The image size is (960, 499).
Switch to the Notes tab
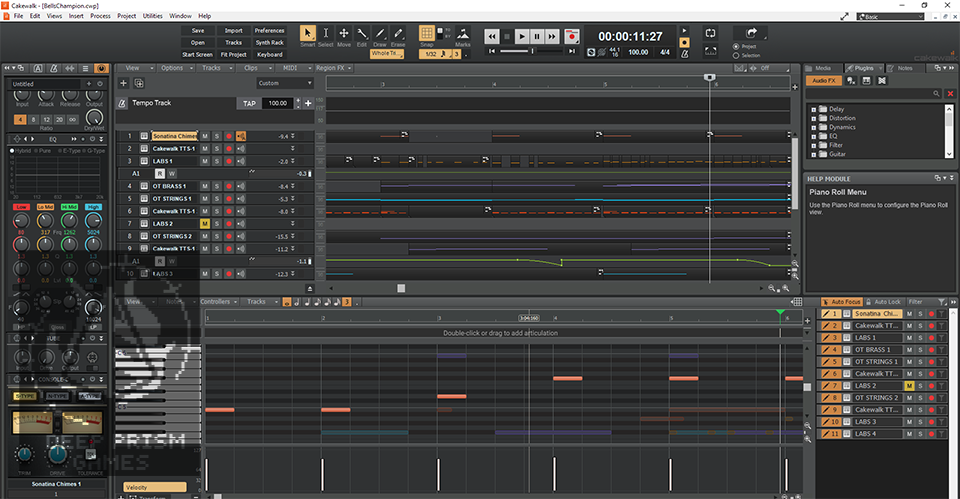[x=903, y=68]
